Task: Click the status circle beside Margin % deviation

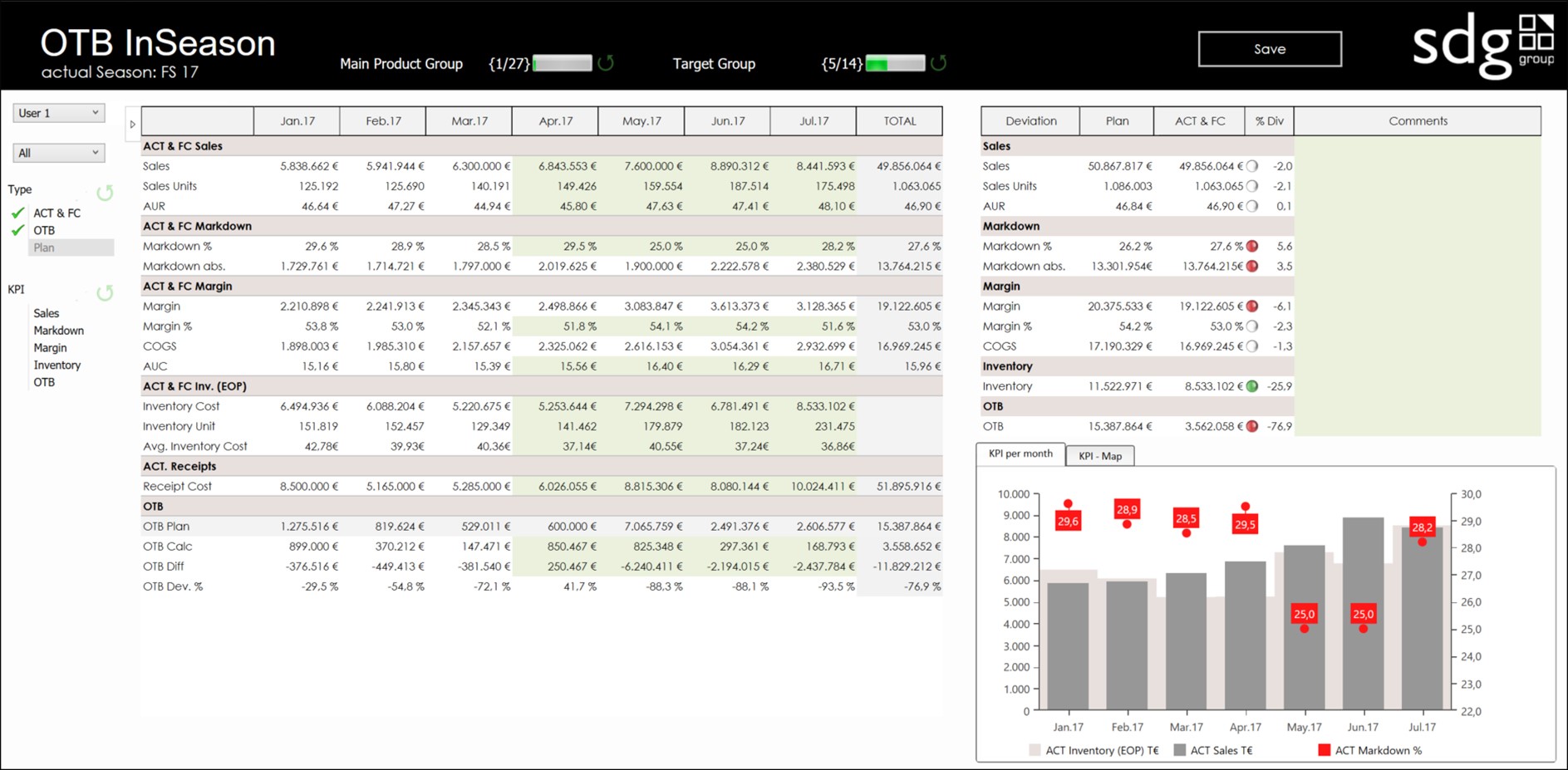Action: (x=1252, y=326)
